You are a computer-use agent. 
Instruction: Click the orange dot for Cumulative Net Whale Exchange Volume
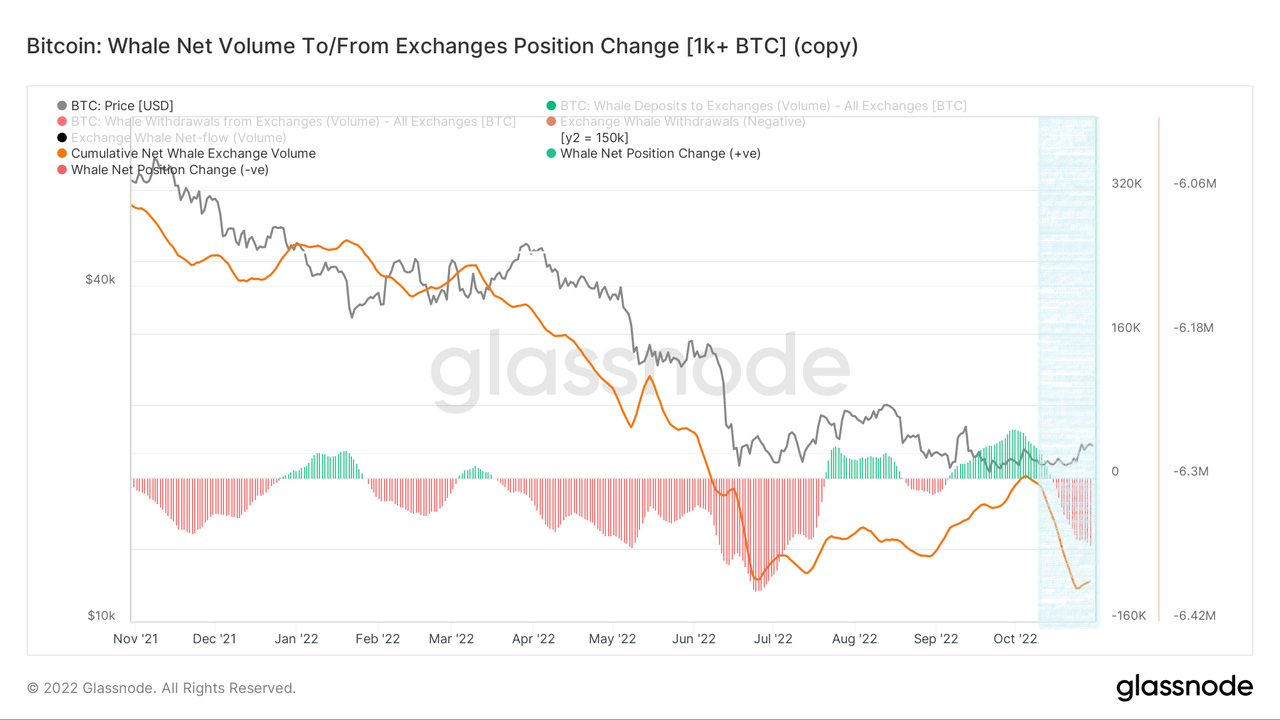point(62,153)
